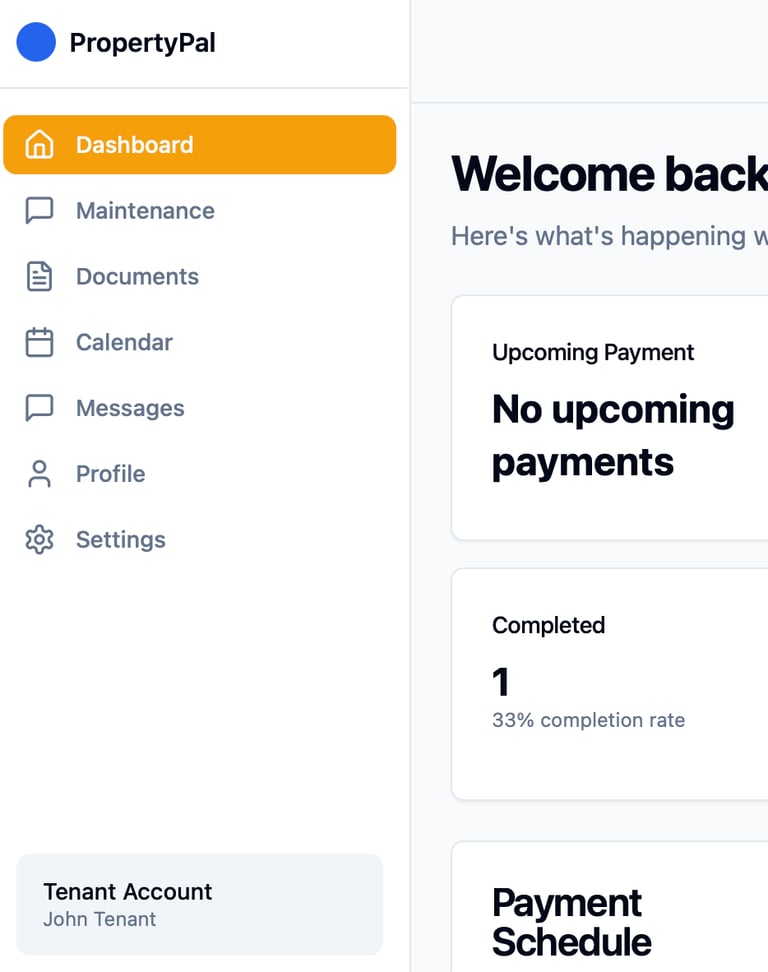The height and width of the screenshot is (972, 768).
Task: Select the highlighted Dashboard tab
Action: tap(200, 144)
